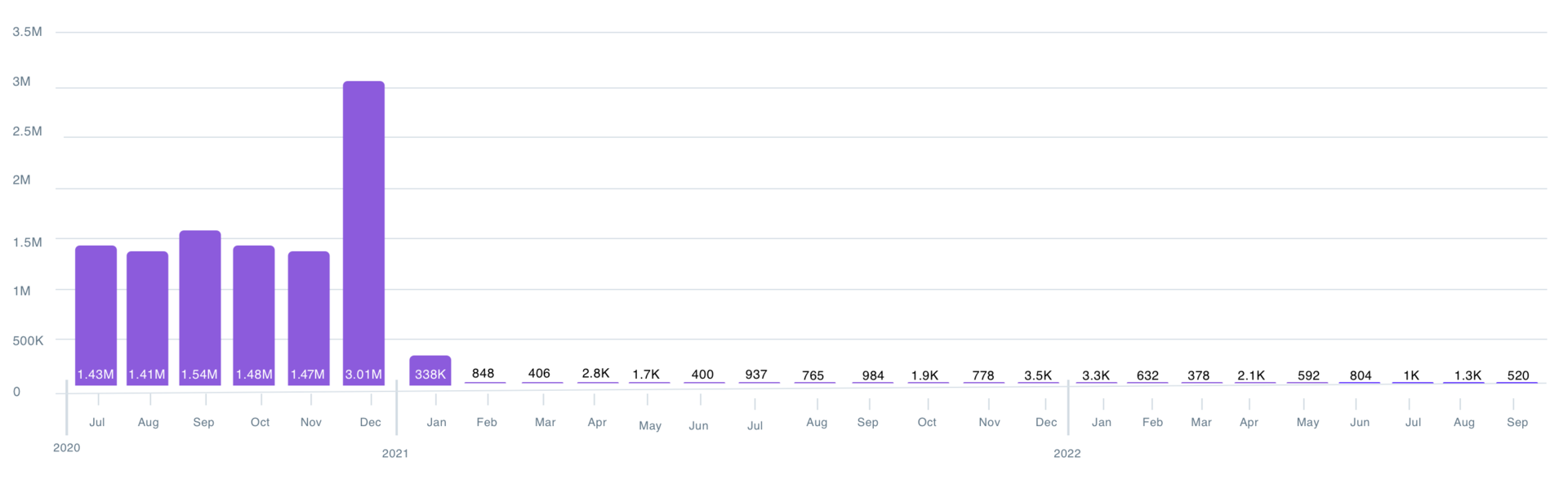Click the 2022 year marker on the timeline
This screenshot has width=1568, height=484.
1067,453
